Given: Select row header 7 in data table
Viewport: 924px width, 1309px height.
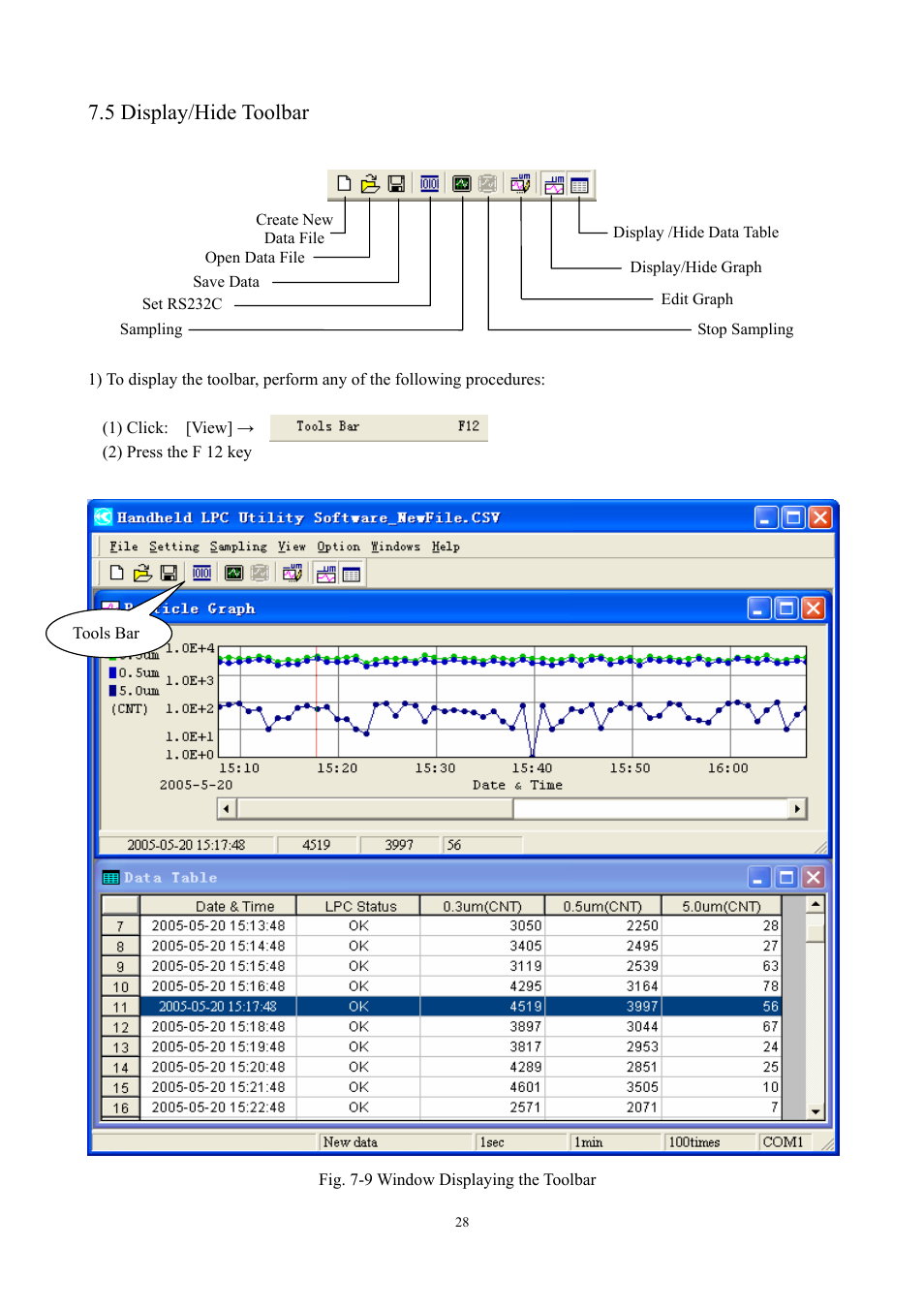Looking at the screenshot, I should click(x=121, y=926).
